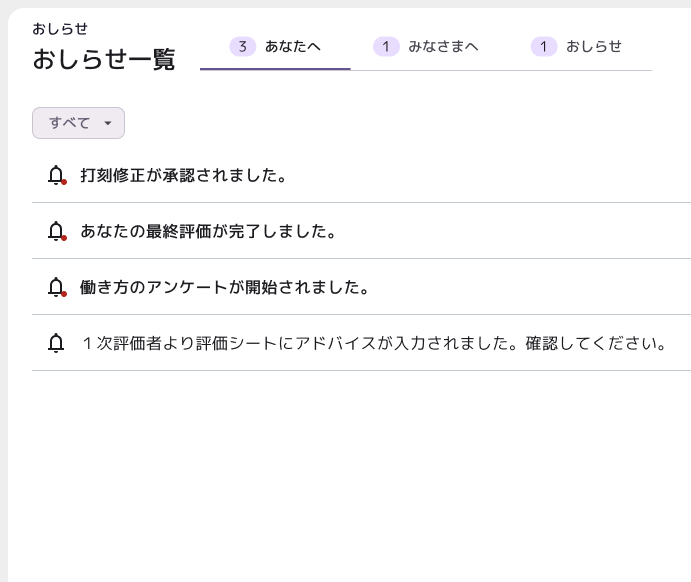Switch to the みなさまへ tab
Image resolution: width=691 pixels, height=582 pixels.
426,47
